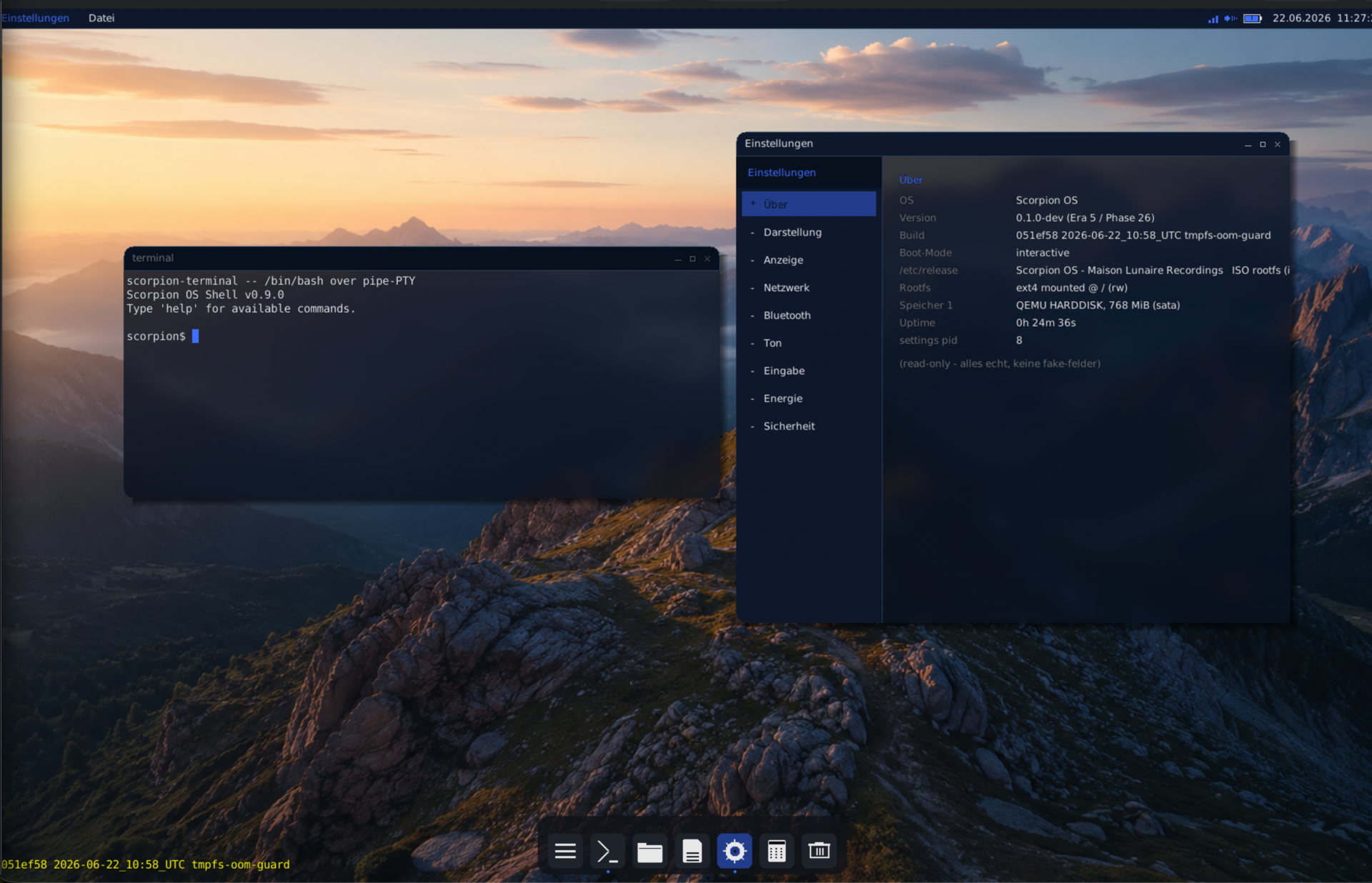Open the Datei menu in top bar
1372x883 pixels.
pos(101,18)
